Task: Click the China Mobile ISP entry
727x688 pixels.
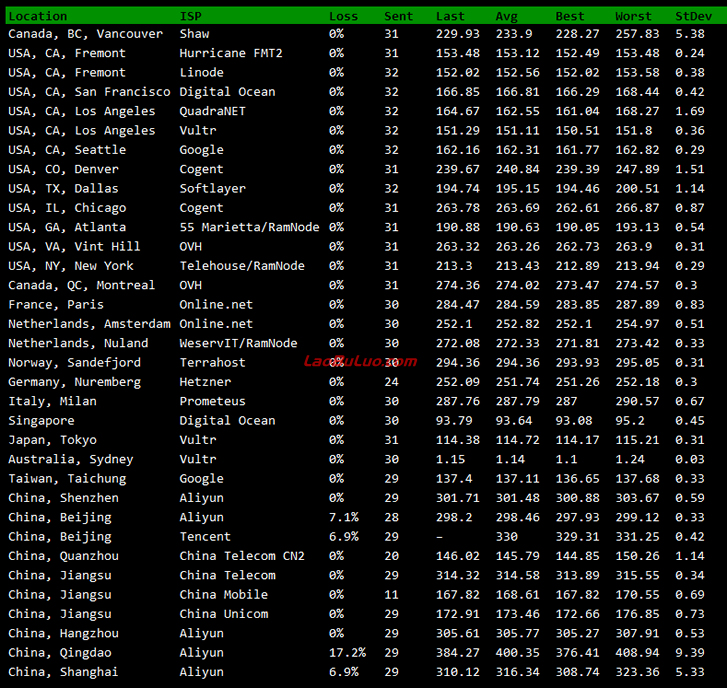Action: [223, 595]
